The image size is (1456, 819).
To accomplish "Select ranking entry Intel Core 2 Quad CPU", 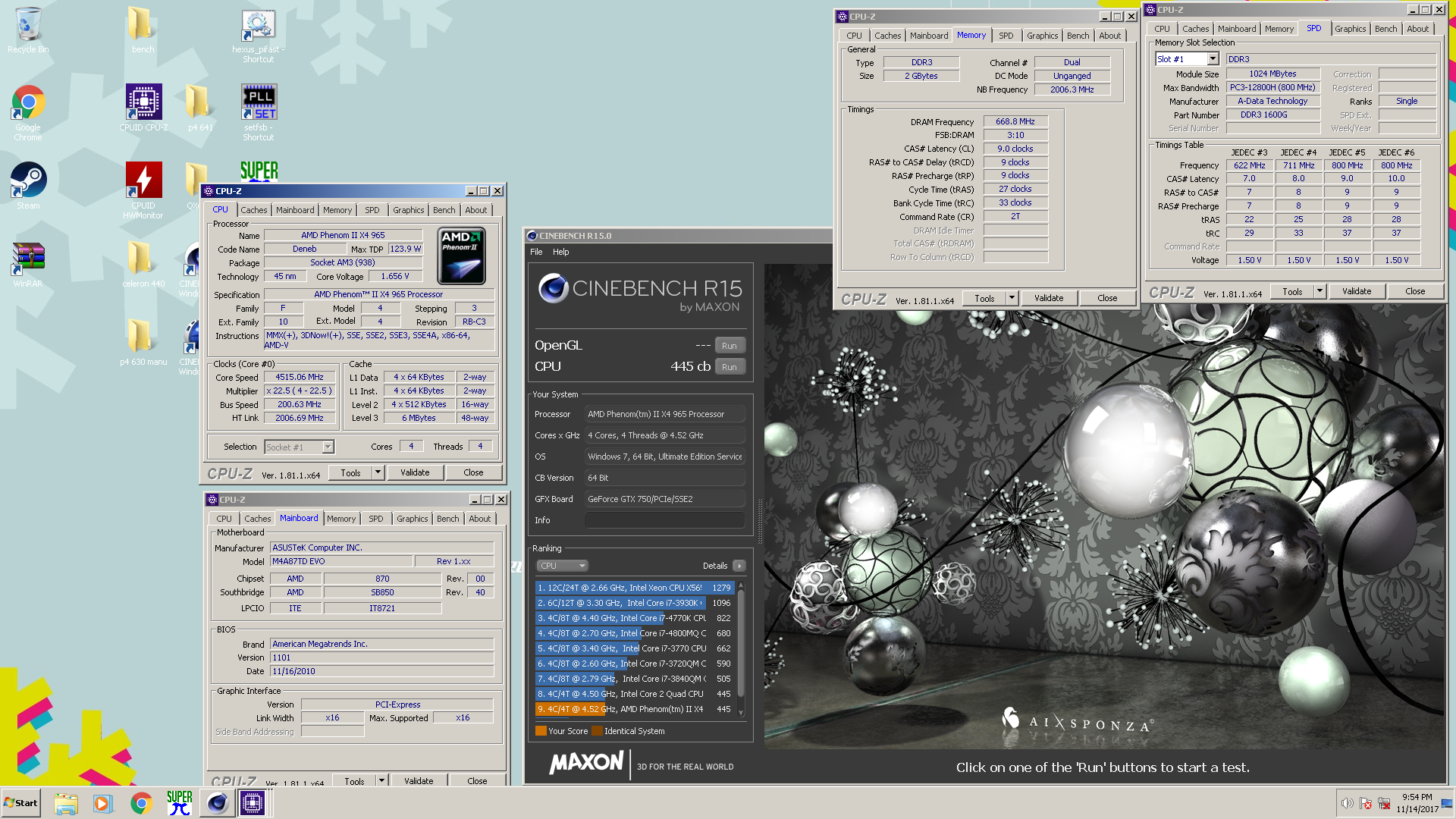I will [x=634, y=694].
